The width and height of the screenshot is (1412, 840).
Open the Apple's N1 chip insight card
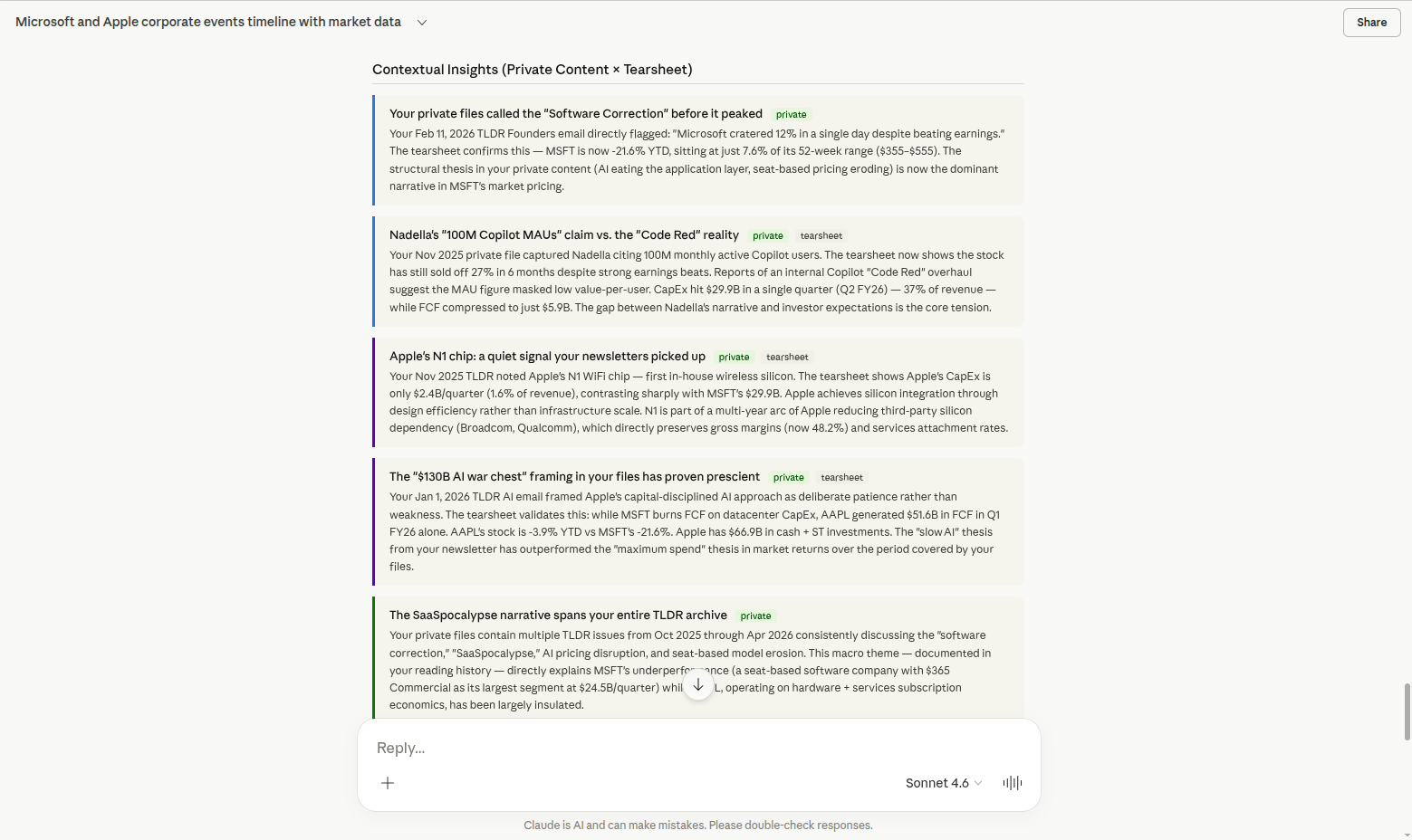(x=697, y=393)
